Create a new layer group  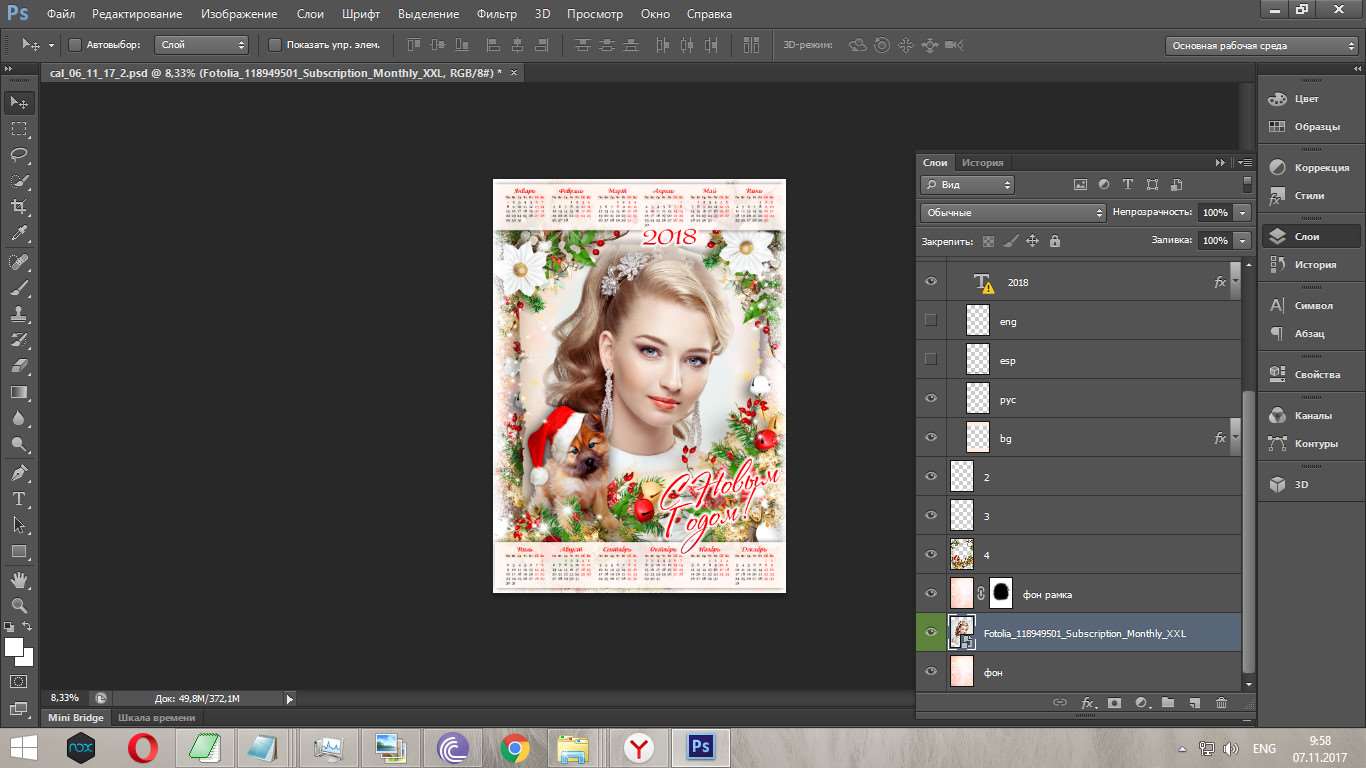click(1167, 703)
